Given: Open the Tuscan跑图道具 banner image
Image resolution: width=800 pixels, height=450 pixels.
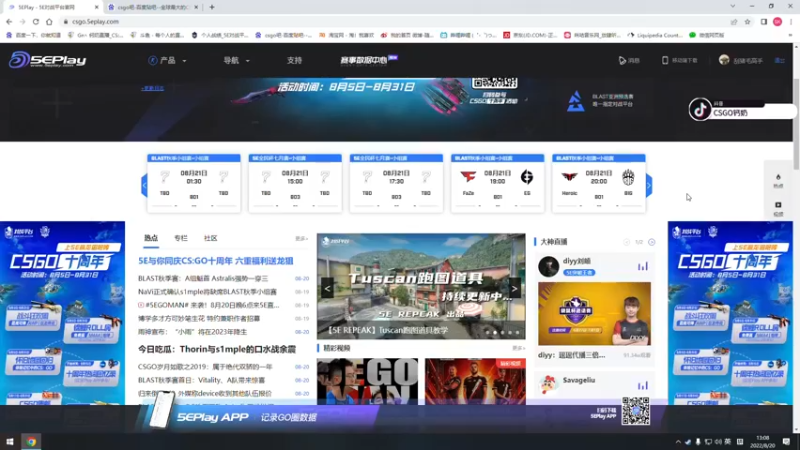Looking at the screenshot, I should point(421,286).
